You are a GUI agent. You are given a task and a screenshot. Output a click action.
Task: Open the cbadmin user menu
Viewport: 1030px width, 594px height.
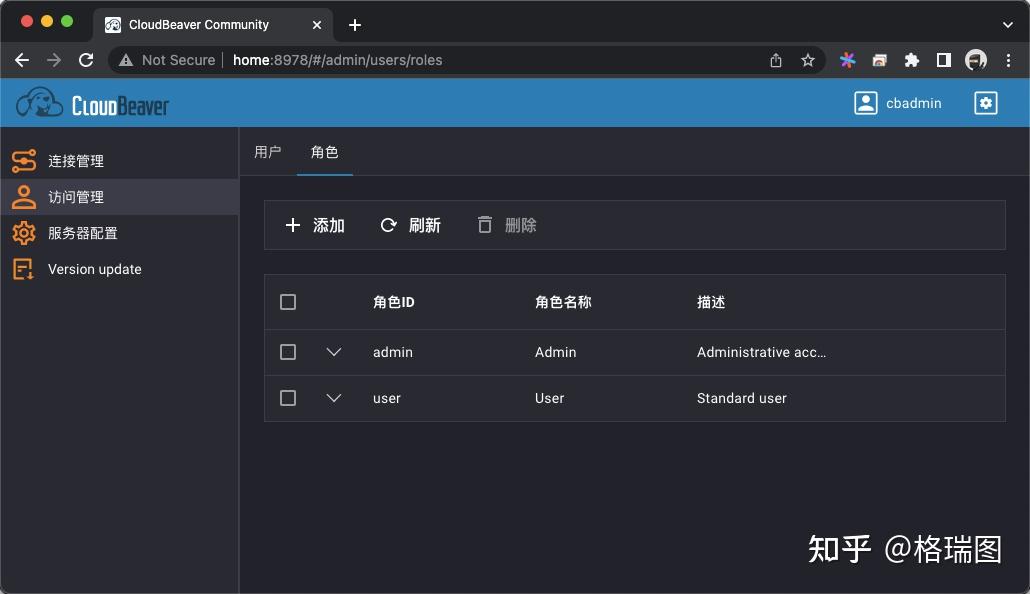pos(900,102)
